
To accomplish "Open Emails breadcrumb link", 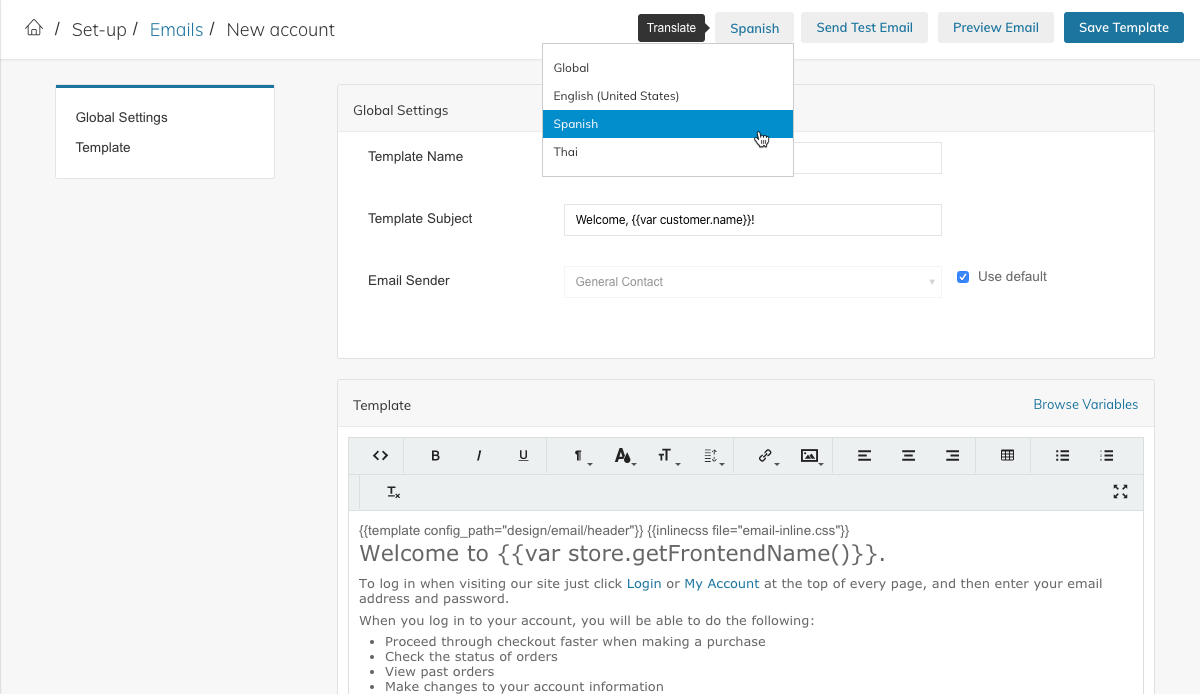I will pos(176,30).
